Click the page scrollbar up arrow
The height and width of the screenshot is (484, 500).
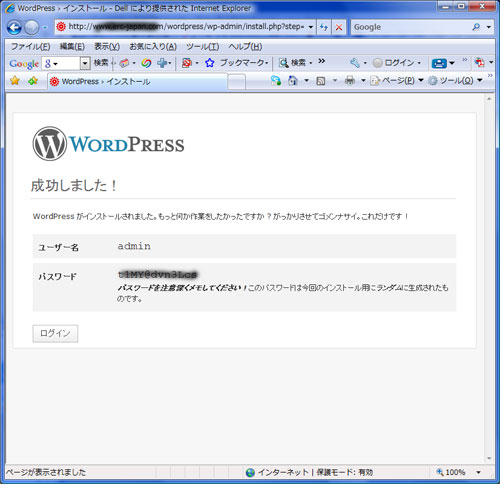pyautogui.click(x=489, y=99)
